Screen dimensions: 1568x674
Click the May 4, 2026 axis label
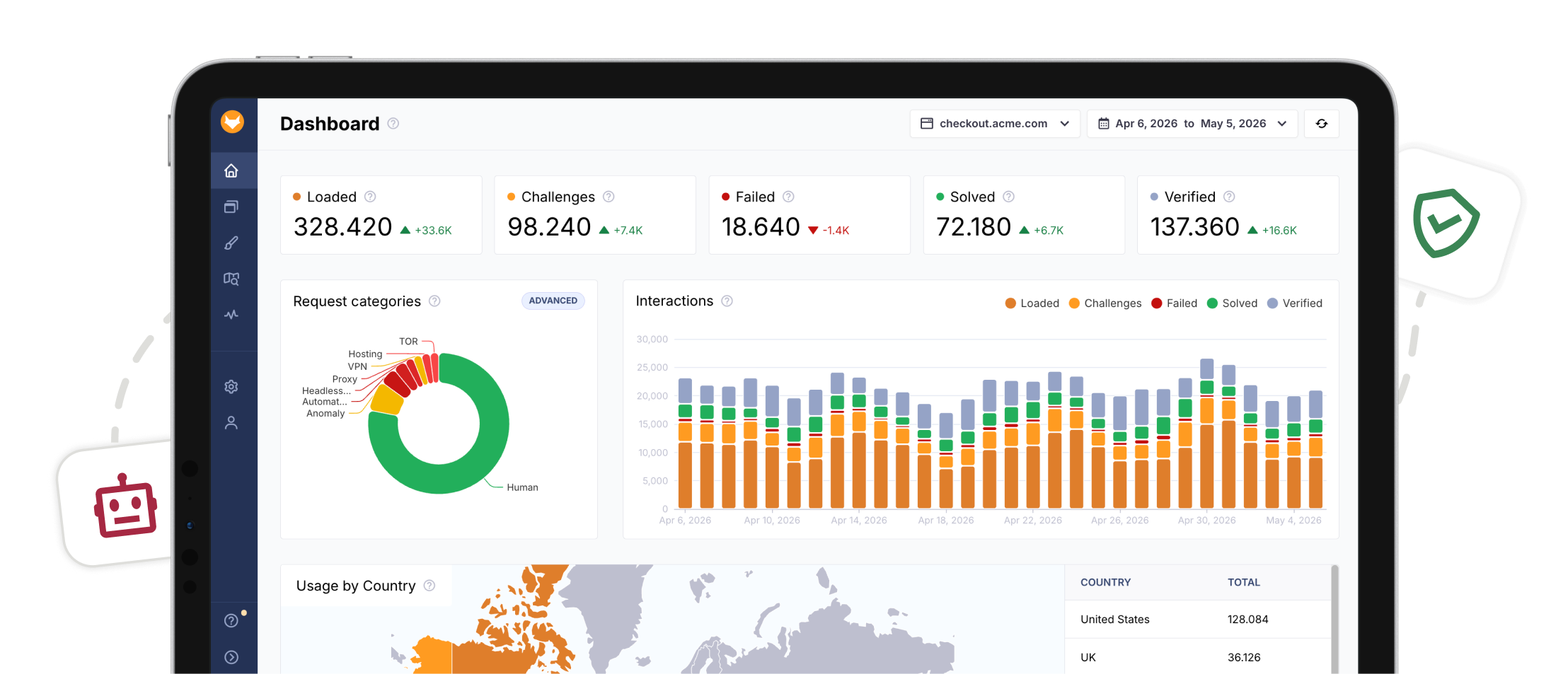click(x=1293, y=521)
